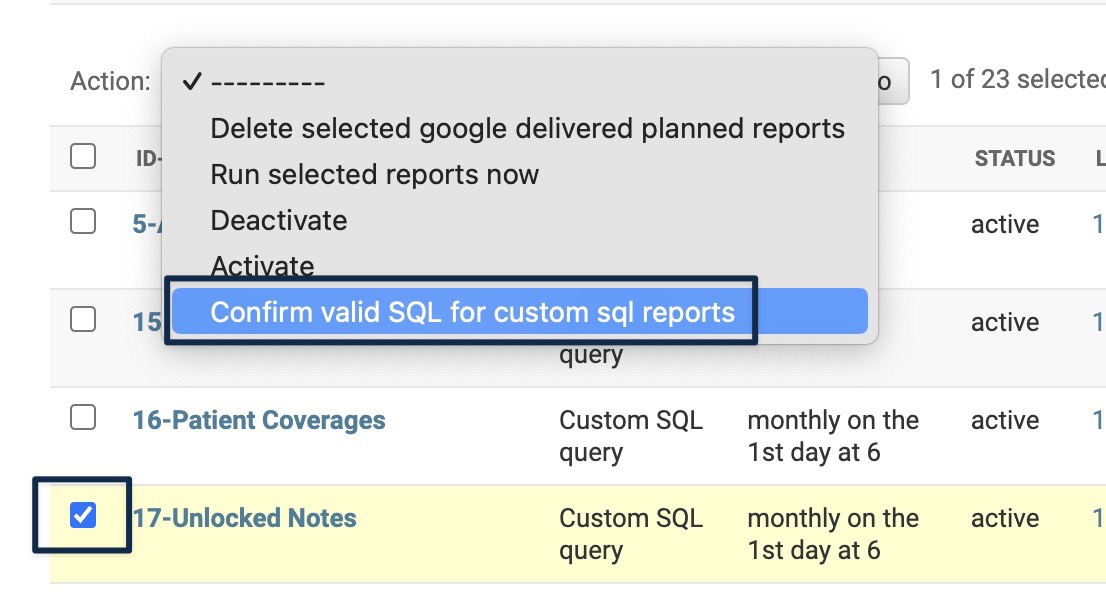
Task: Check the box for row 5-A
Action: point(83,221)
